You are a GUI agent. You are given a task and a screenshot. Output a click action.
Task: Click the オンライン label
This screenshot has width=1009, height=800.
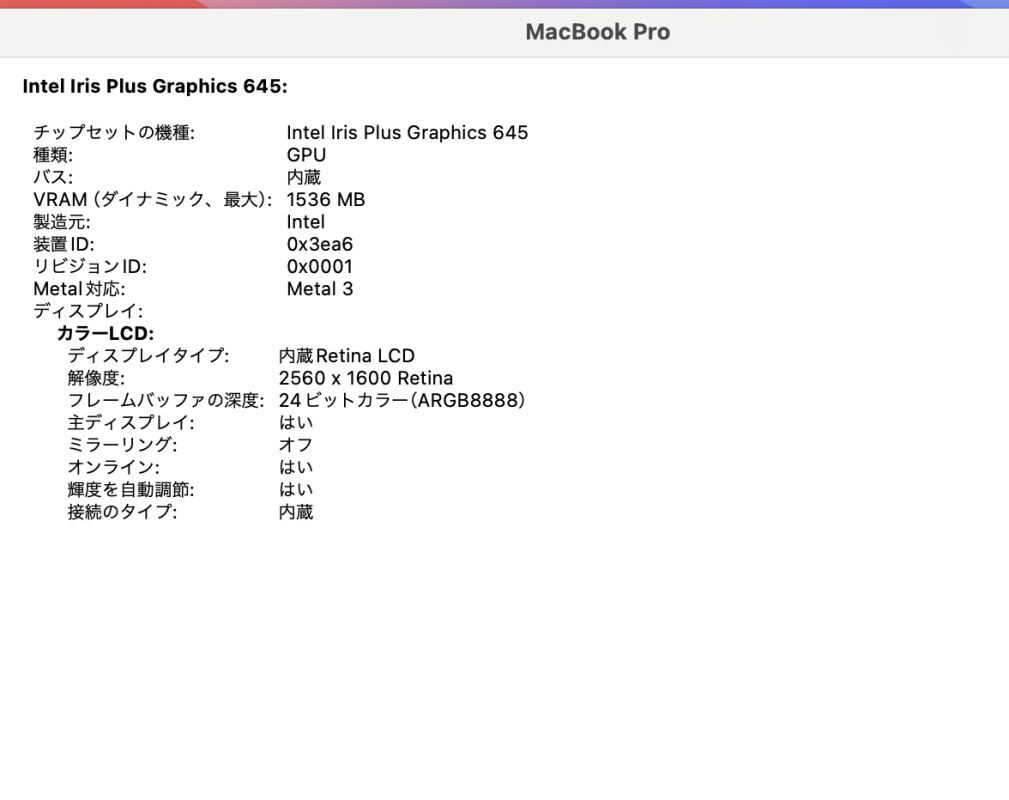[113, 467]
